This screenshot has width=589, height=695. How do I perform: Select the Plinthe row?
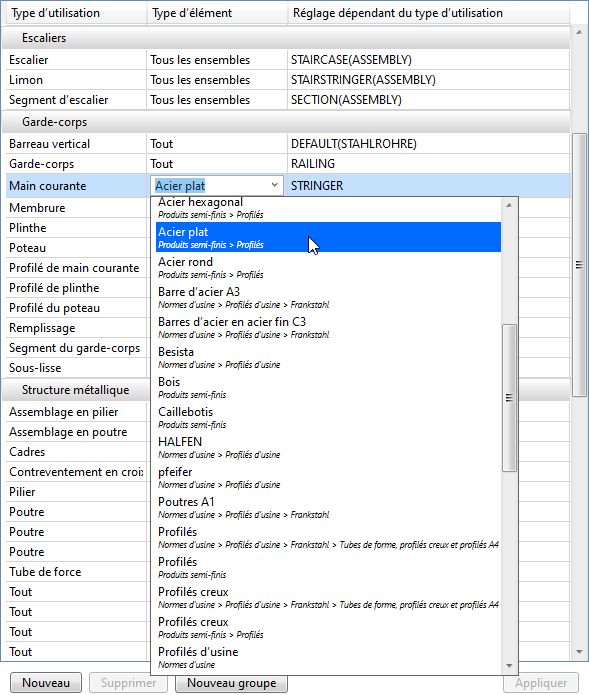coord(76,227)
